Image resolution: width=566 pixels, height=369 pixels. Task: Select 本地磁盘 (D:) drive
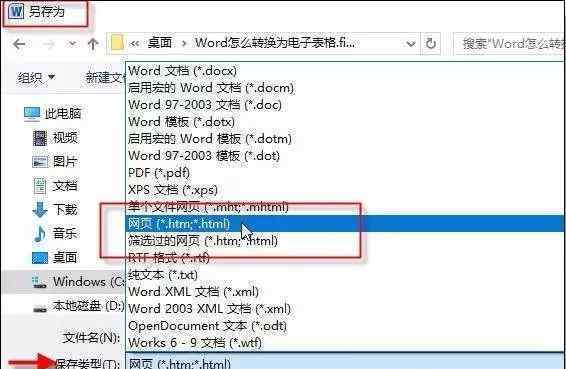[x=88, y=306]
